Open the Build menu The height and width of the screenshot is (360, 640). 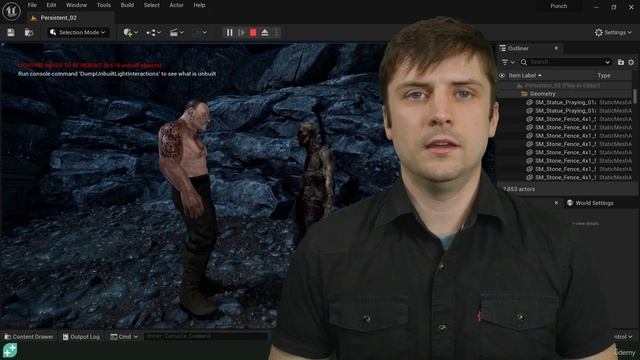127,5
